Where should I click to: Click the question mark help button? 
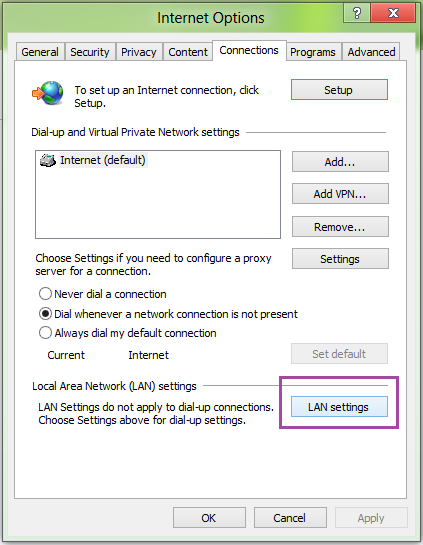click(x=357, y=14)
